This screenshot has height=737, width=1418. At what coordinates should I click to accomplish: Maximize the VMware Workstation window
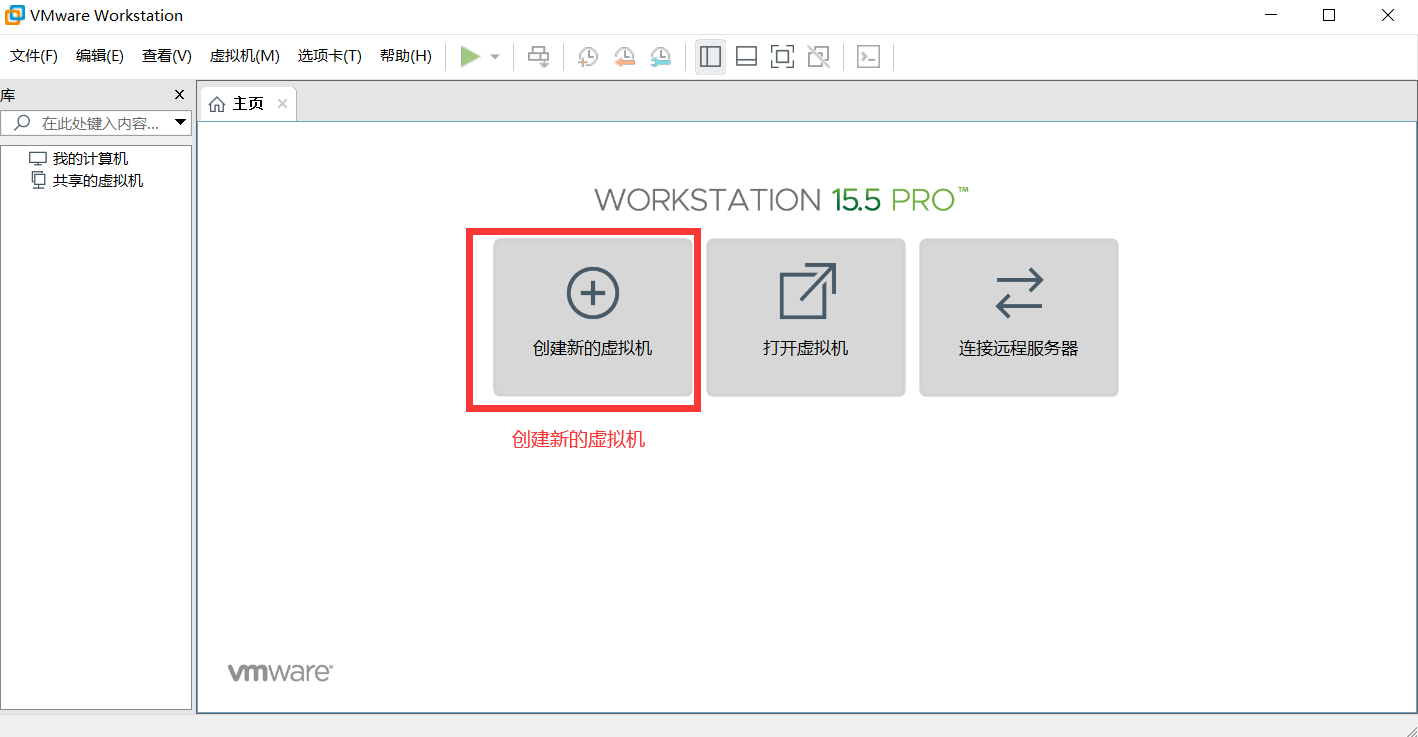click(x=1329, y=15)
